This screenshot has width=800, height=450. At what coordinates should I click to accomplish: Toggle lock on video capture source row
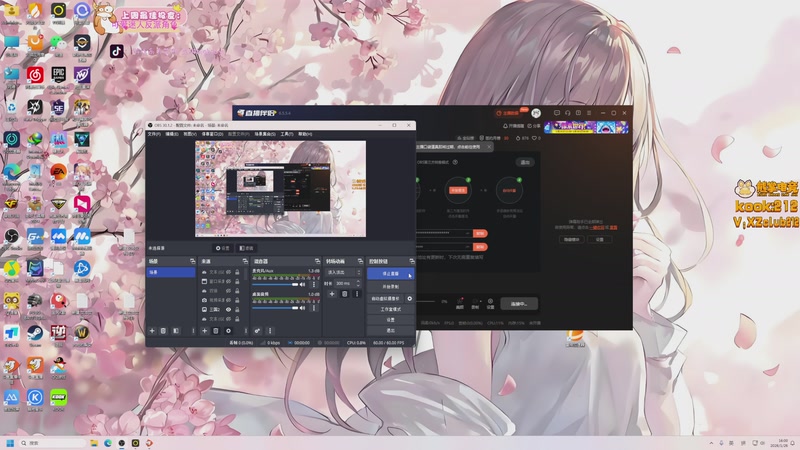237,300
